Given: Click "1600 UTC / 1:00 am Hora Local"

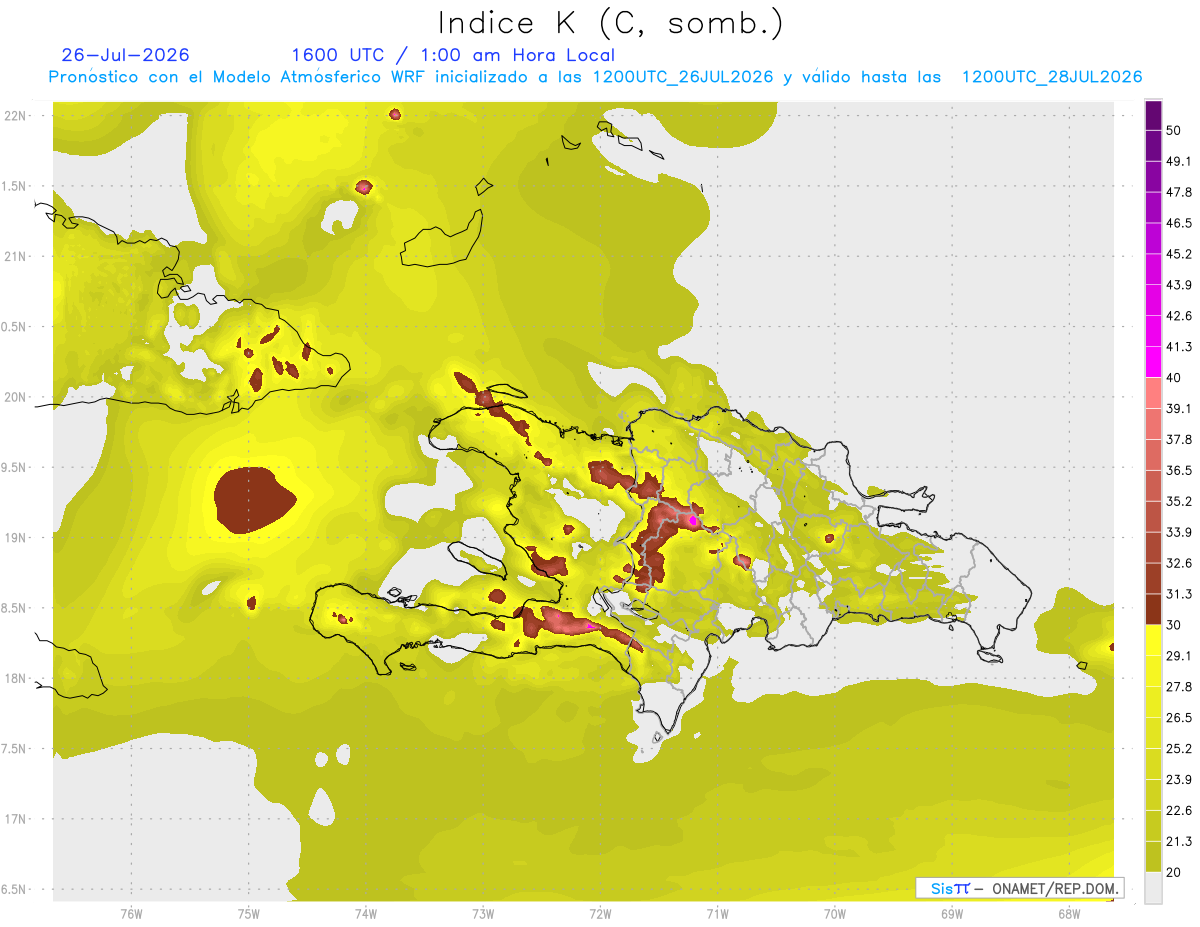Looking at the screenshot, I should [452, 55].
